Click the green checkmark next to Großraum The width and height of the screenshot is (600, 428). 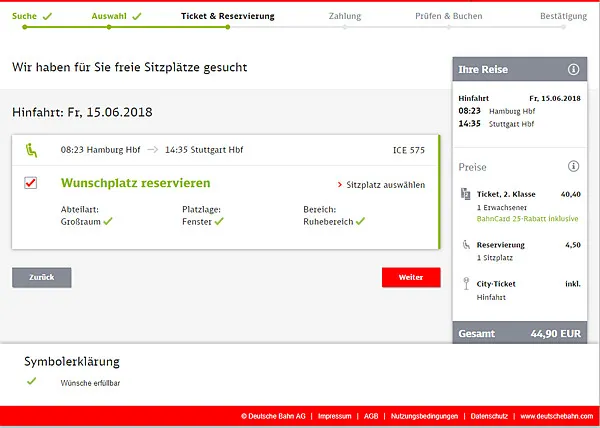coord(108,221)
